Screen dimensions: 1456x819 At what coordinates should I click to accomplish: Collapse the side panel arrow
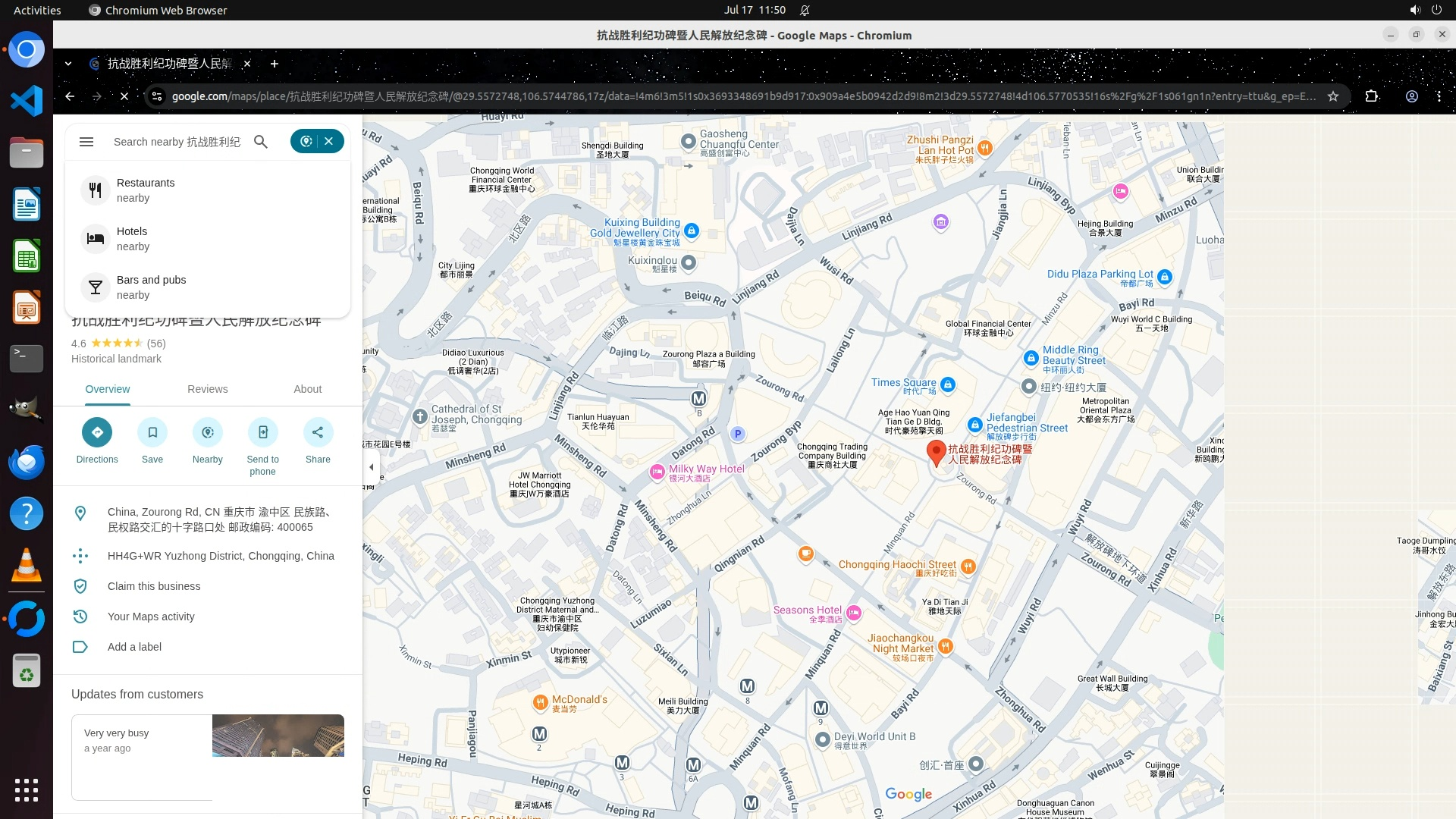[x=371, y=467]
